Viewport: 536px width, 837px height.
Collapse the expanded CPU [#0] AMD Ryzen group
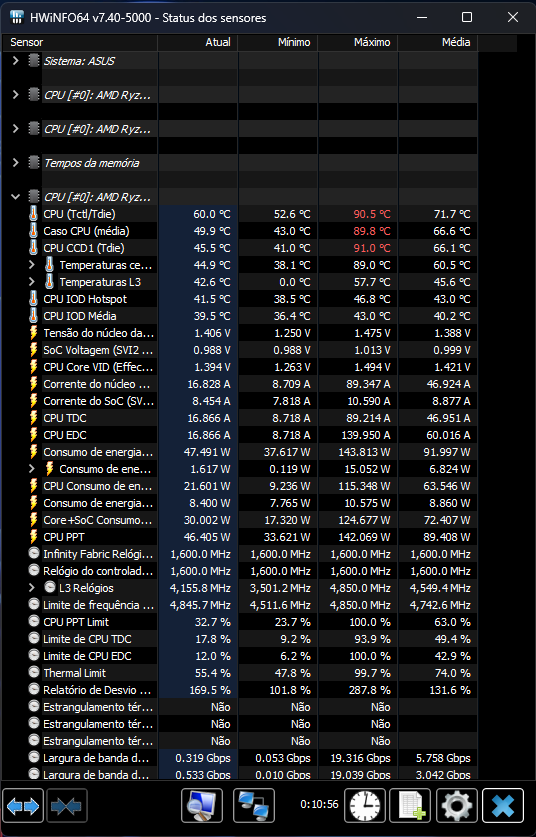tap(15, 197)
